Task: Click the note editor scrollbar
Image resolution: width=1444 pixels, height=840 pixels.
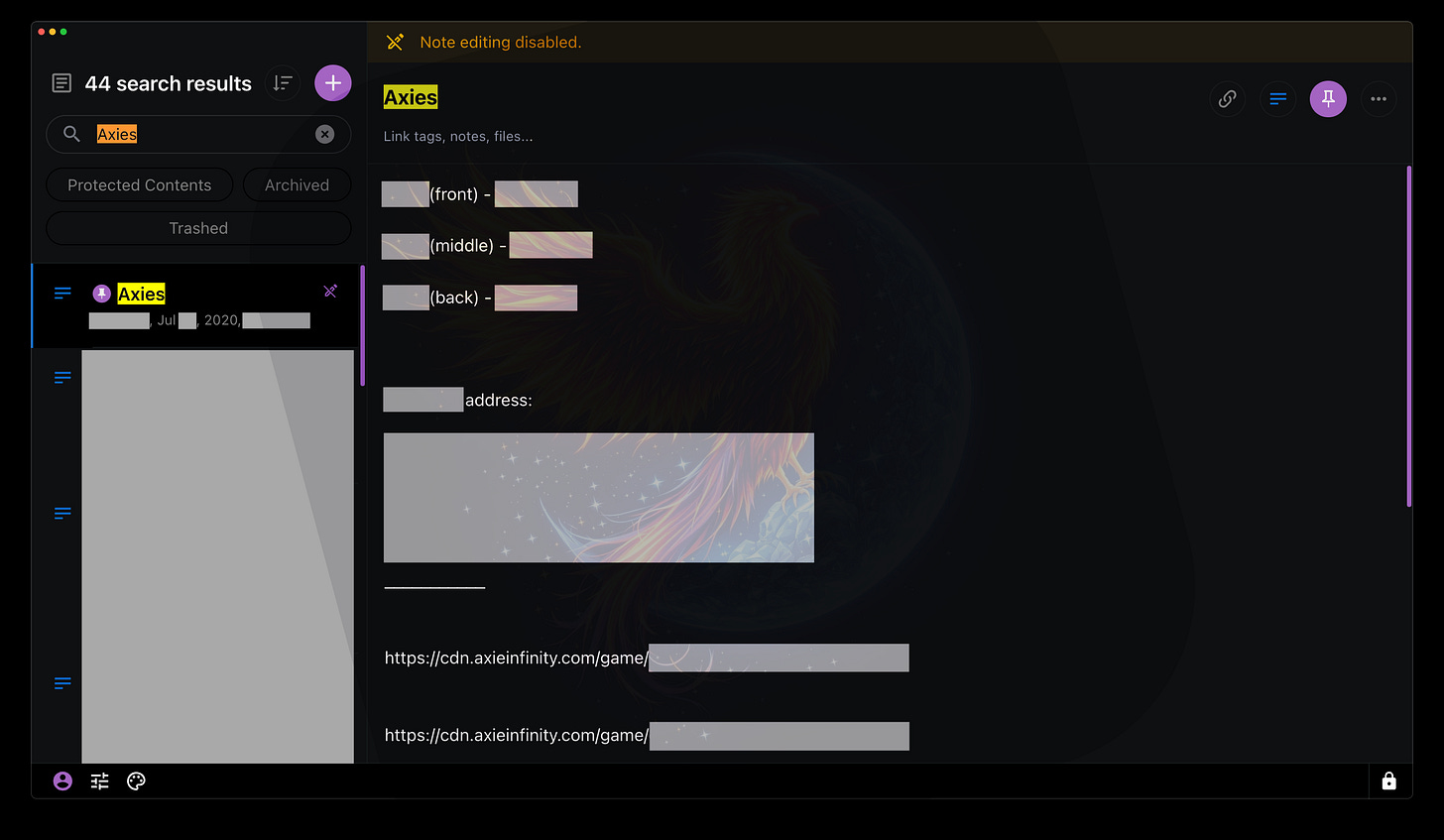Action: (1408, 337)
